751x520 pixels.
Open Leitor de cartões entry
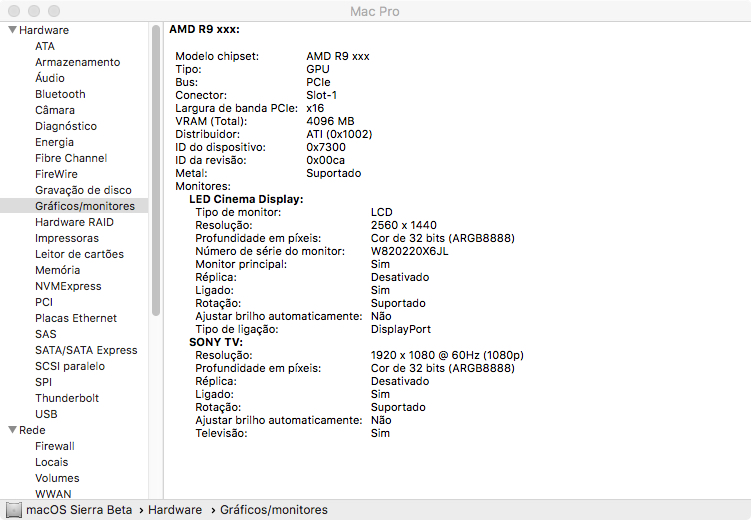click(80, 254)
